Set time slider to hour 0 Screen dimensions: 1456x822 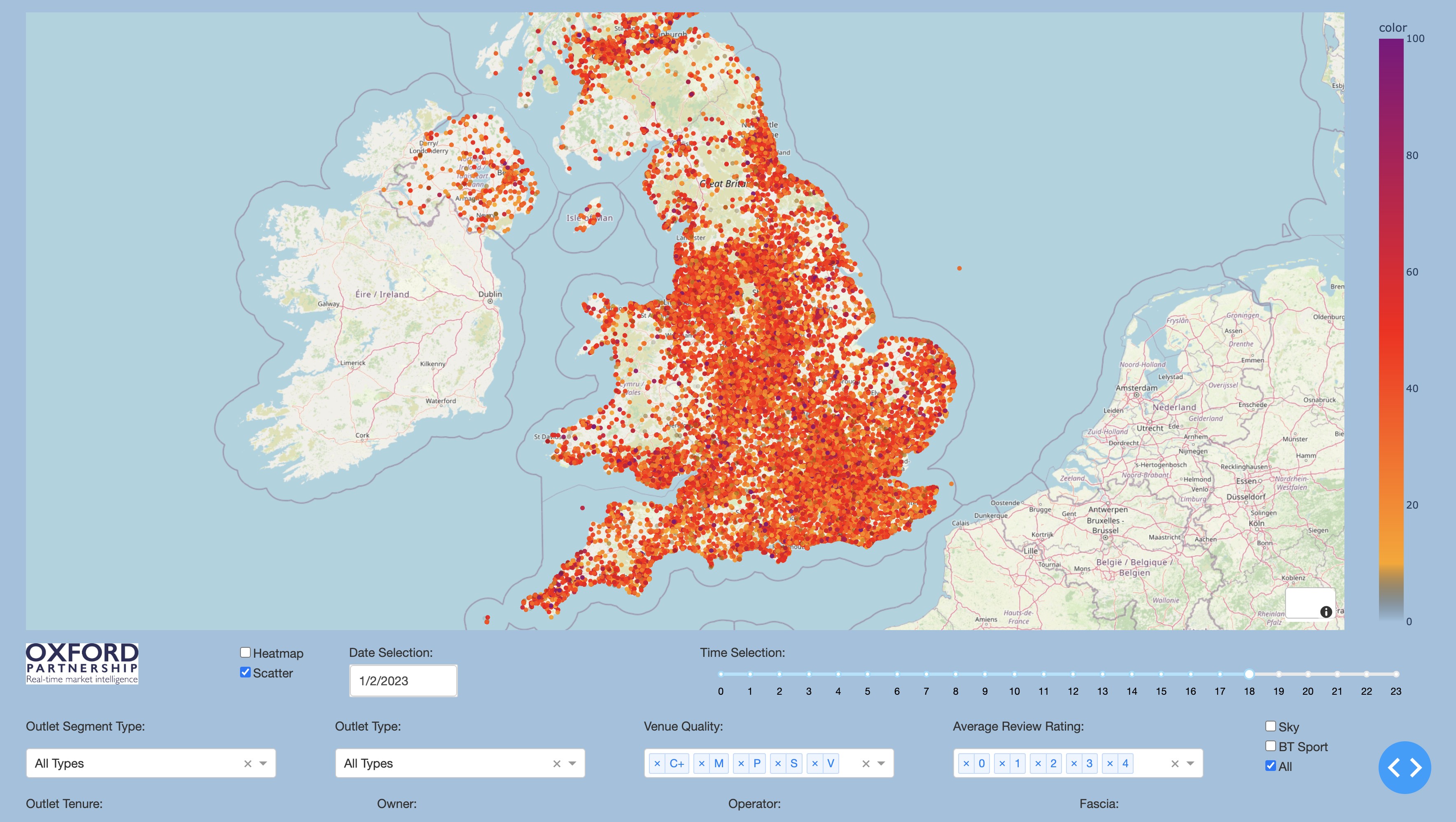tap(721, 674)
